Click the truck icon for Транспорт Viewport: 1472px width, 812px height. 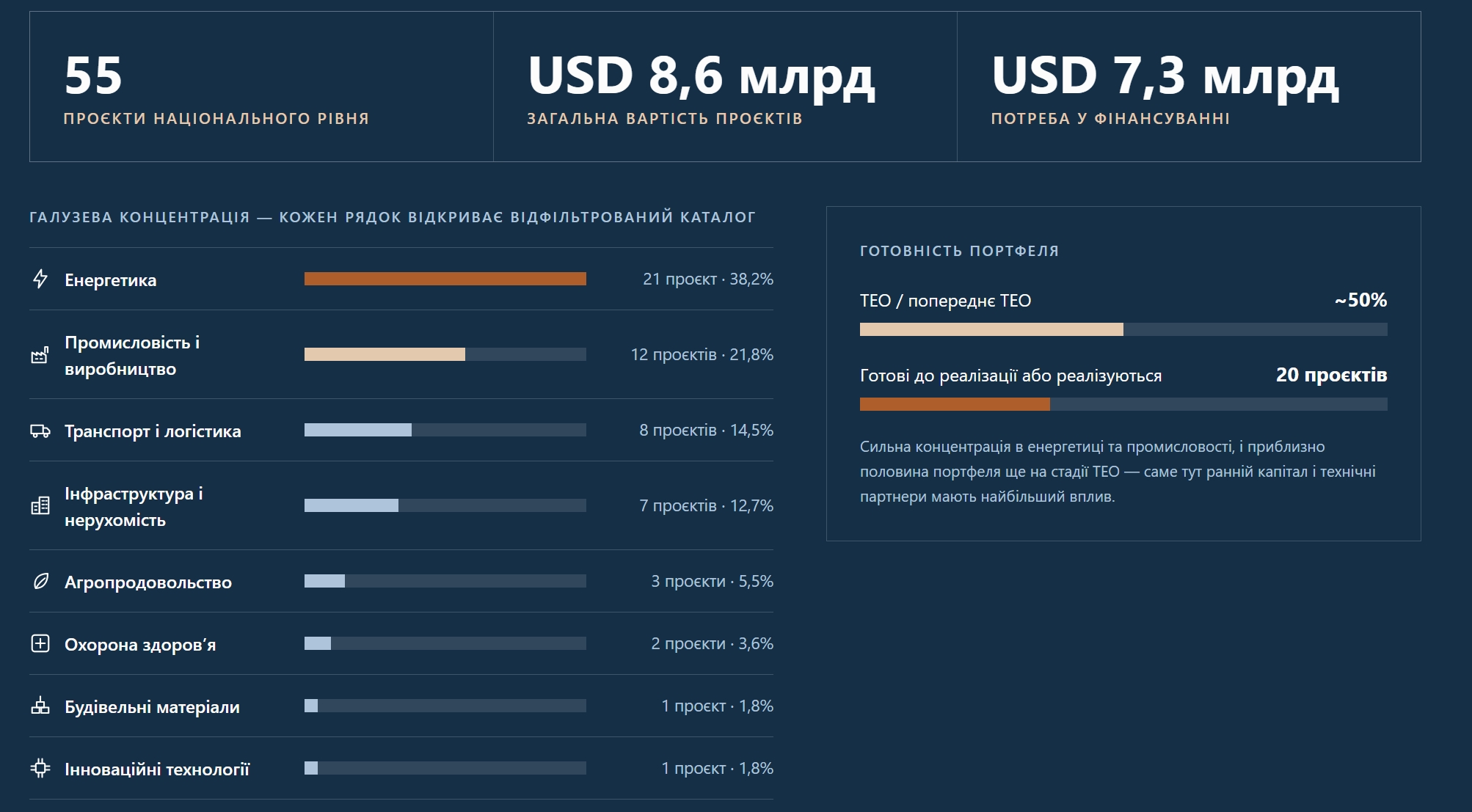tap(40, 431)
